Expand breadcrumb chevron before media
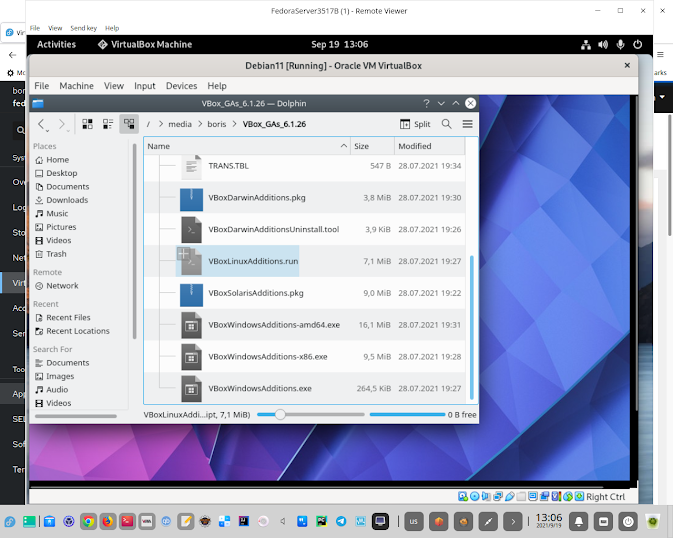Viewport: 673px width, 538px height. pos(161,124)
